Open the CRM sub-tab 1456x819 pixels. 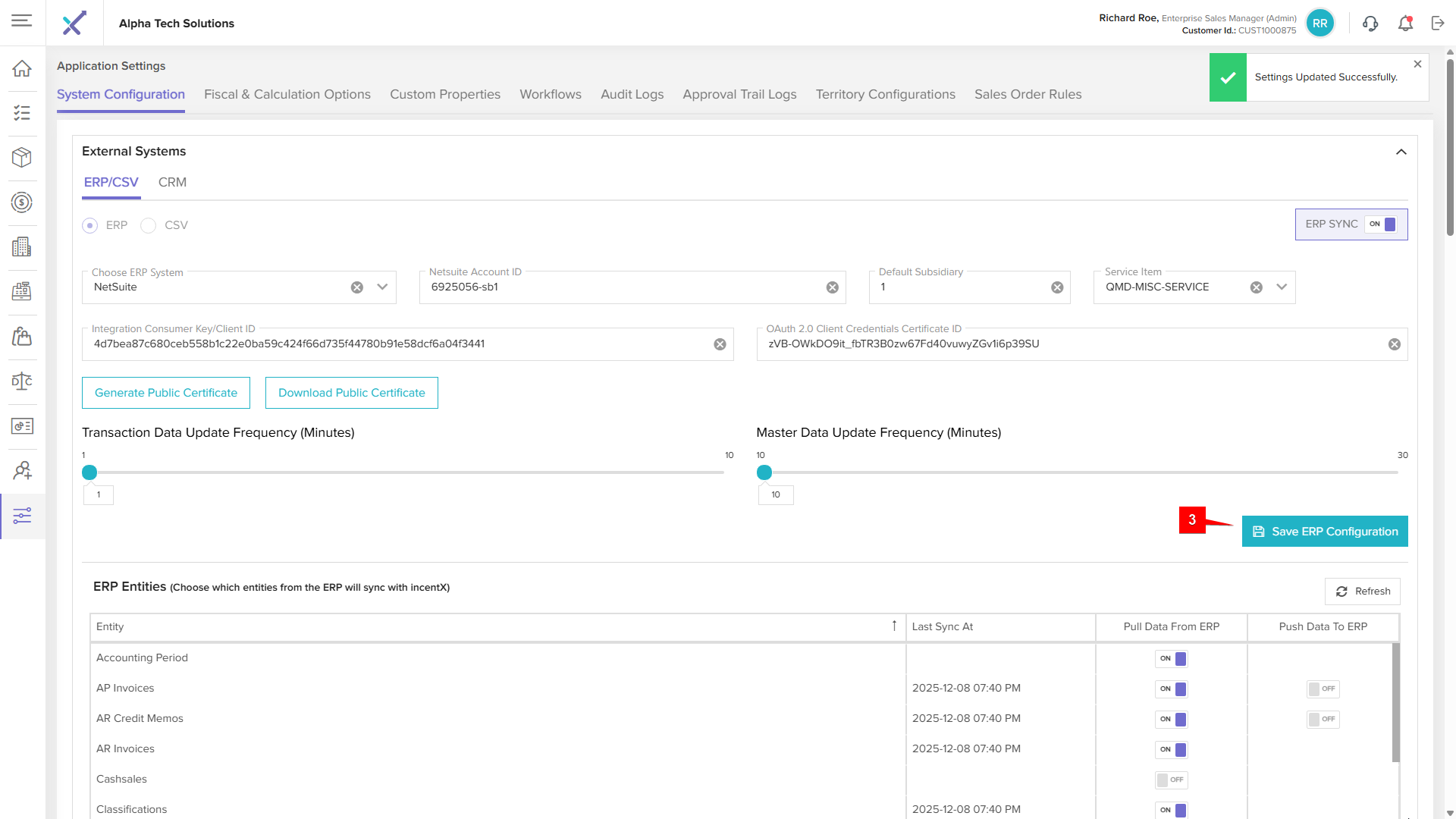pos(172,183)
